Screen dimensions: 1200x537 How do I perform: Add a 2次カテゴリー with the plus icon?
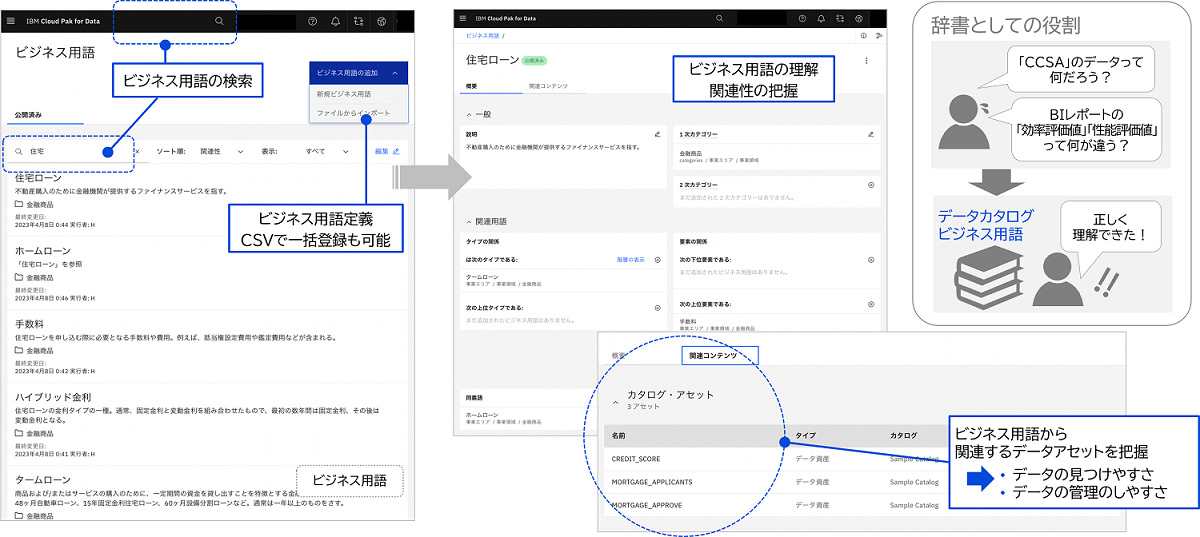(x=871, y=185)
